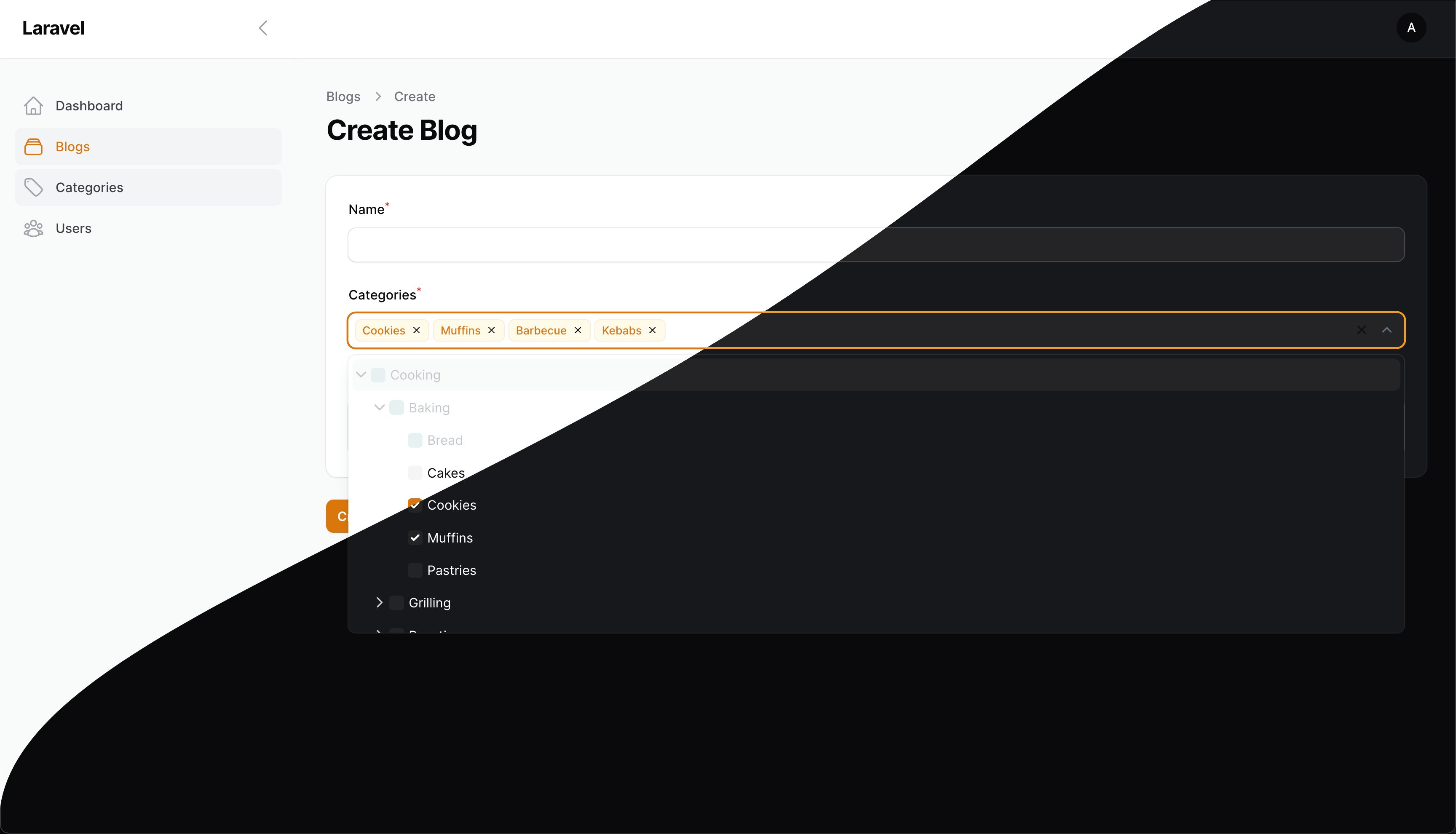Viewport: 1456px width, 834px height.
Task: Open user avatar menu labeled A
Action: pyautogui.click(x=1411, y=28)
